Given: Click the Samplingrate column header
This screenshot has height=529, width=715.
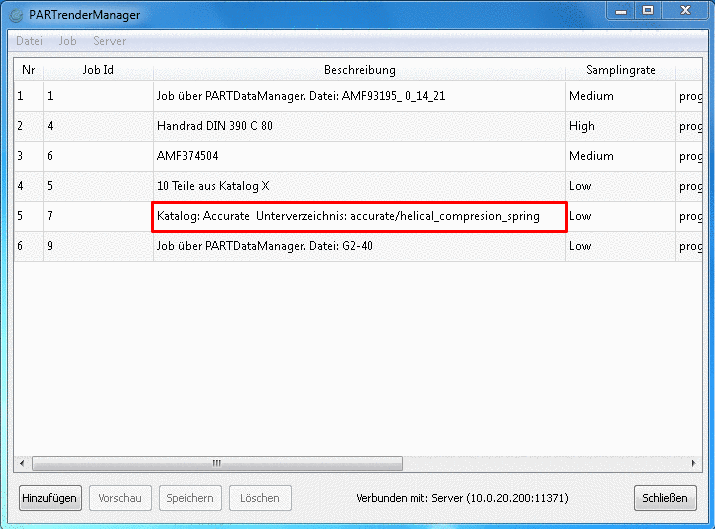Looking at the screenshot, I should [620, 70].
